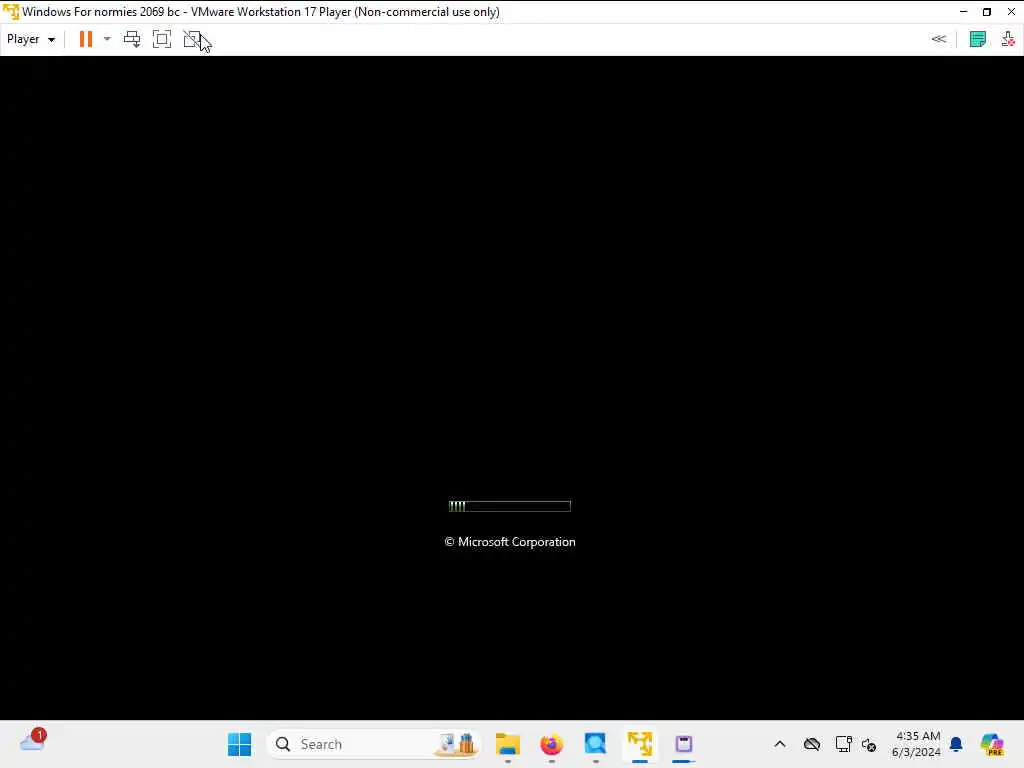This screenshot has height=768, width=1024.
Task: Open notifications bell icon
Action: coord(956,744)
